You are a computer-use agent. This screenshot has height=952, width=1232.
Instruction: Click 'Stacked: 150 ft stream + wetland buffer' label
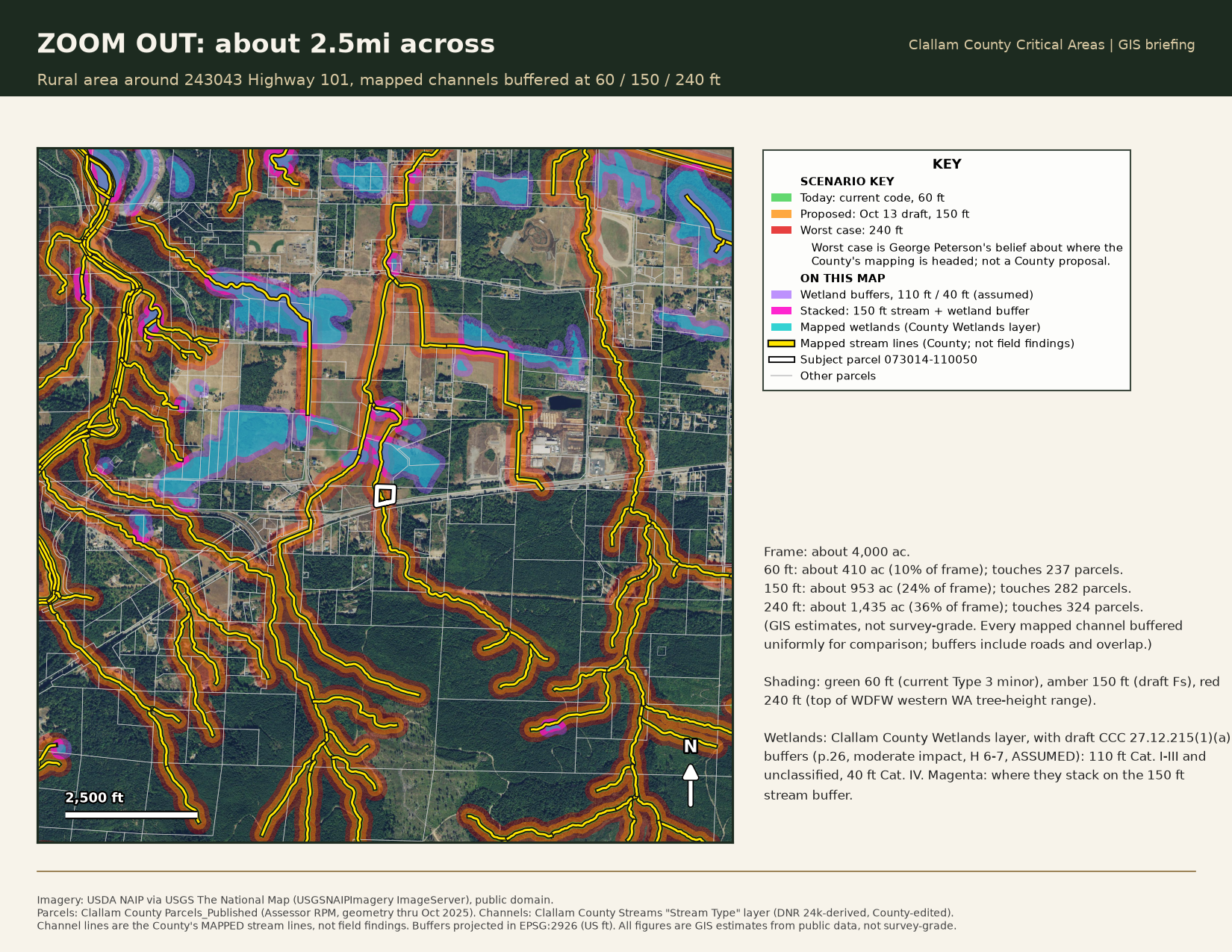coord(915,311)
